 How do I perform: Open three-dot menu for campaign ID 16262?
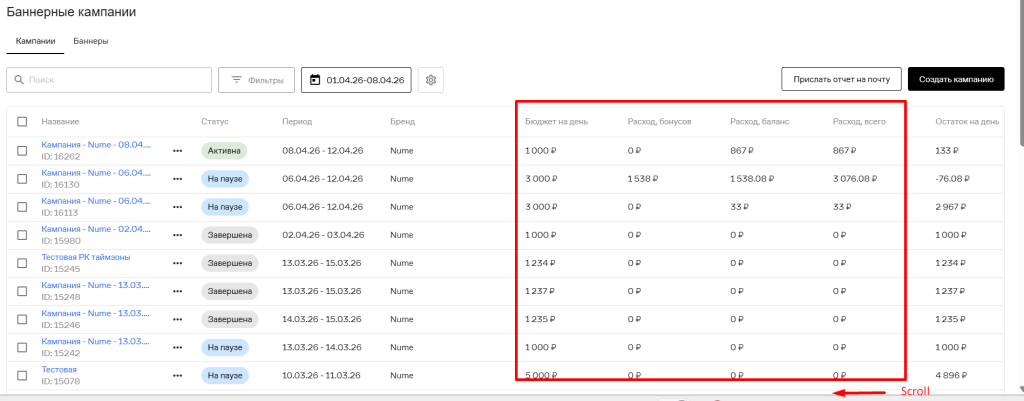point(178,151)
